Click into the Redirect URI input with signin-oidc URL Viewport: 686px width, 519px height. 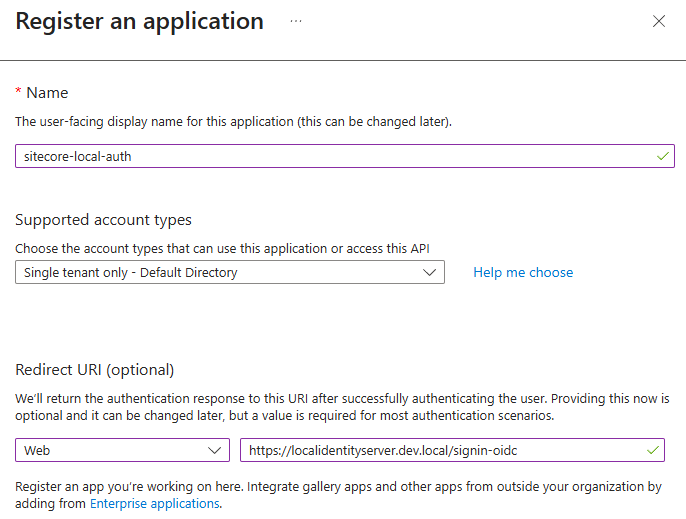(440, 450)
